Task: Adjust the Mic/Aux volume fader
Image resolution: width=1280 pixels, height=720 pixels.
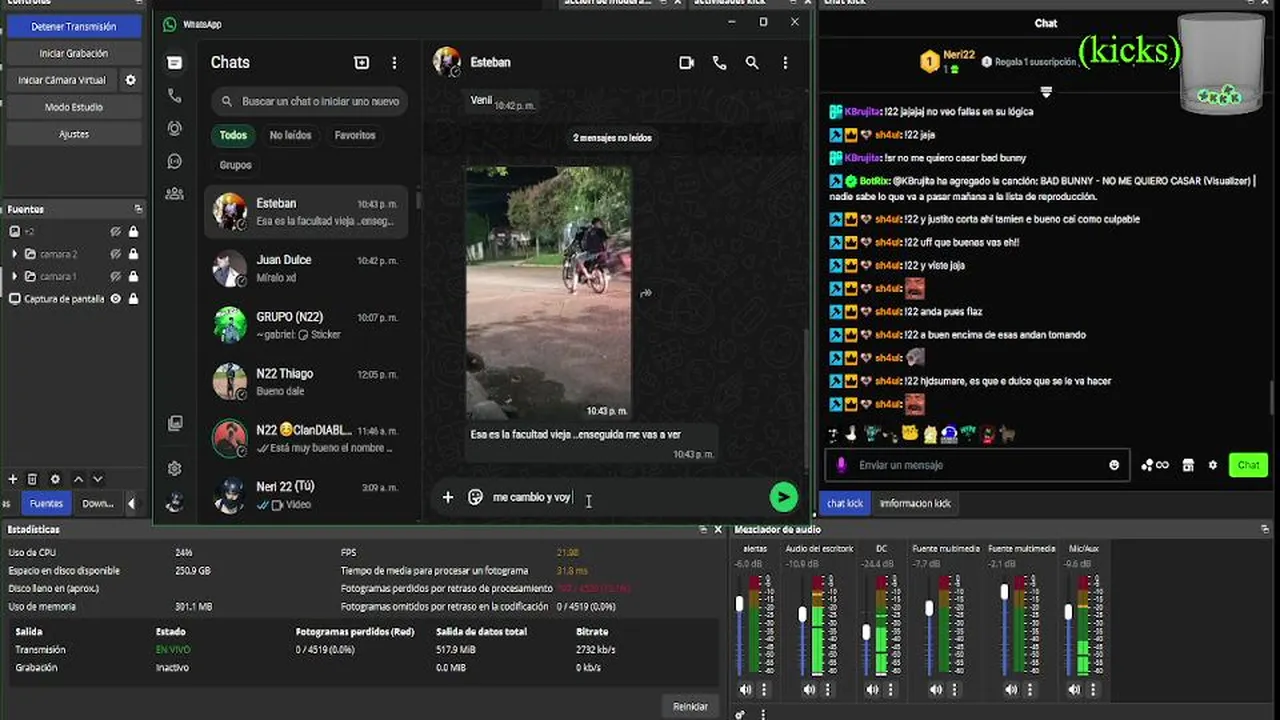Action: 1068,611
